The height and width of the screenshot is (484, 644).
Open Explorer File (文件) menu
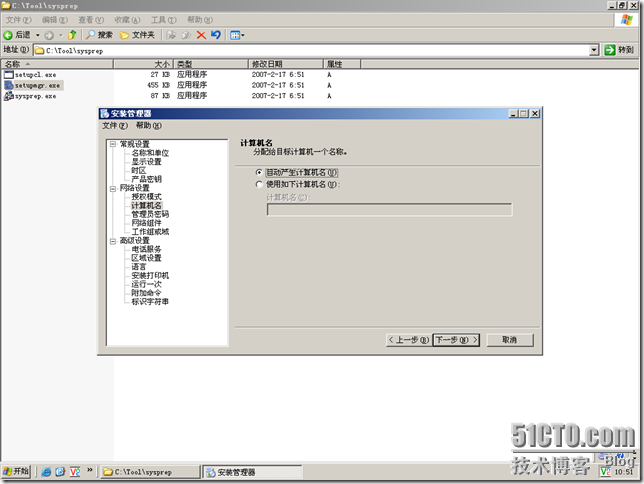pyautogui.click(x=18, y=20)
